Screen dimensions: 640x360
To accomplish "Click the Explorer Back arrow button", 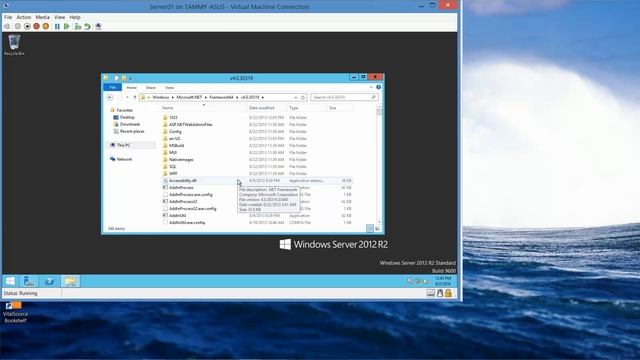I will [110, 98].
